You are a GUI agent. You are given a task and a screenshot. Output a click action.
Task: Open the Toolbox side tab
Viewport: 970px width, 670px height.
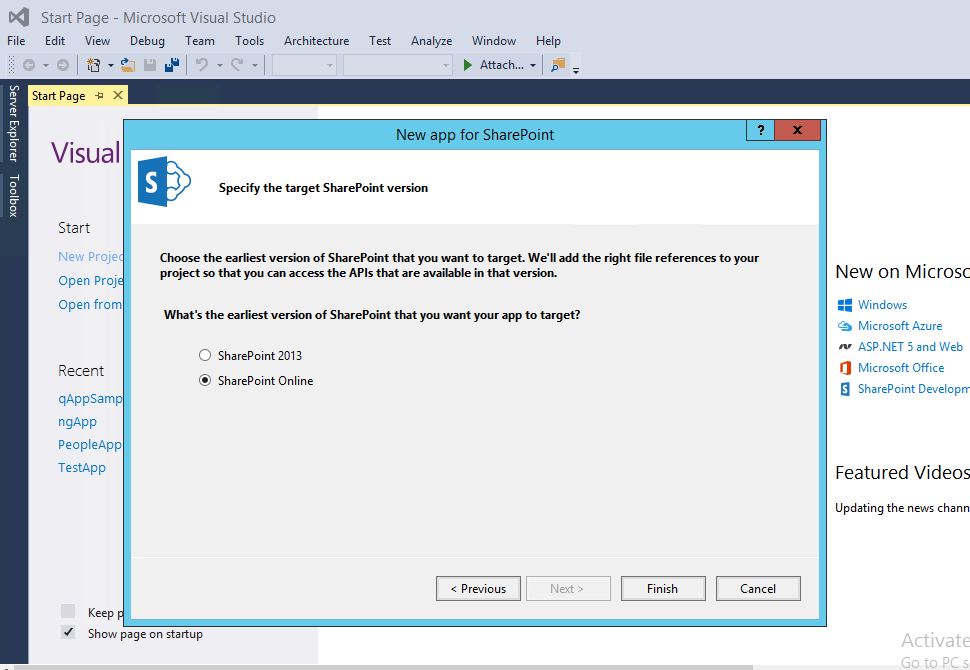[14, 195]
